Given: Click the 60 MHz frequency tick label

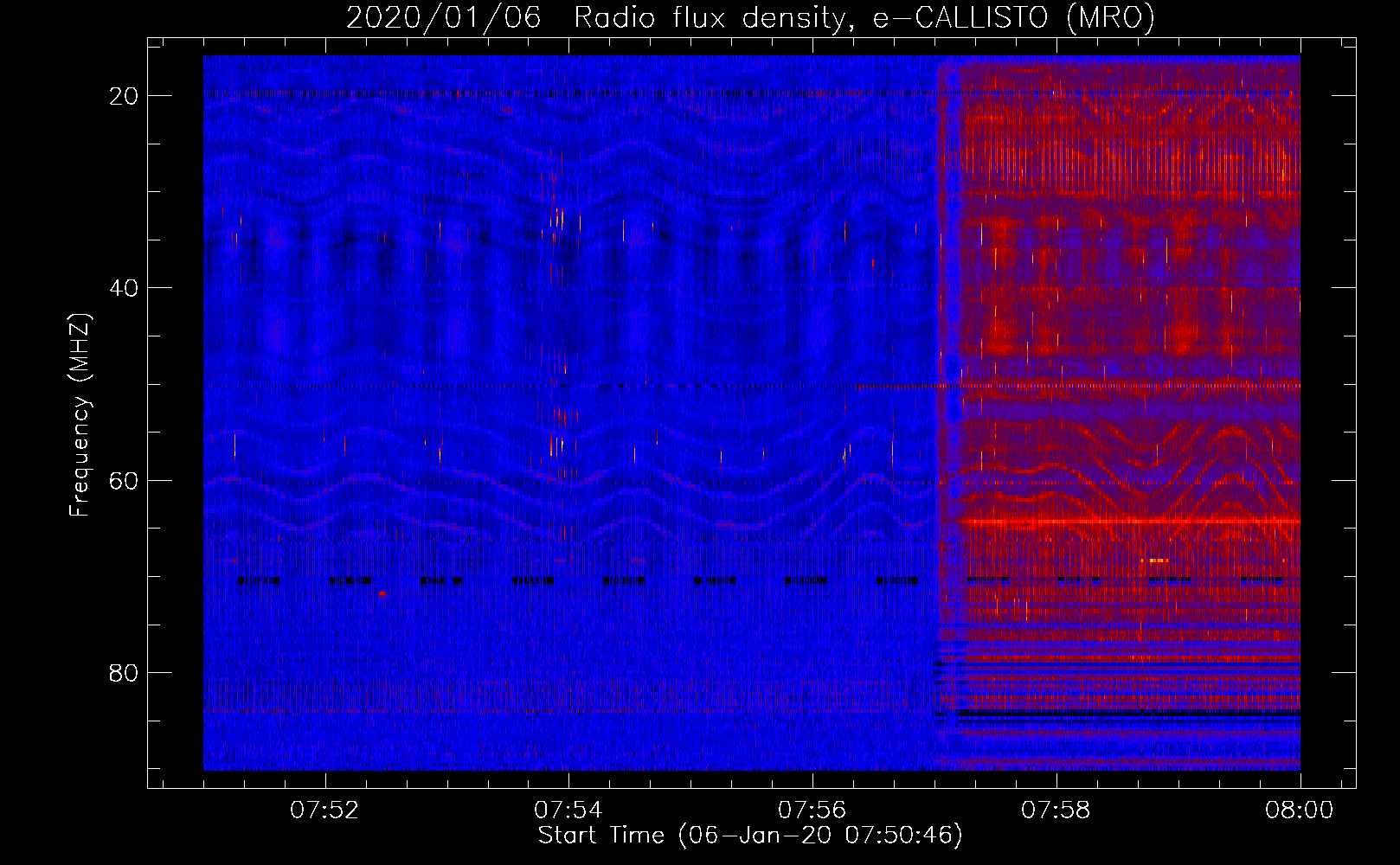Looking at the screenshot, I should (x=124, y=480).
